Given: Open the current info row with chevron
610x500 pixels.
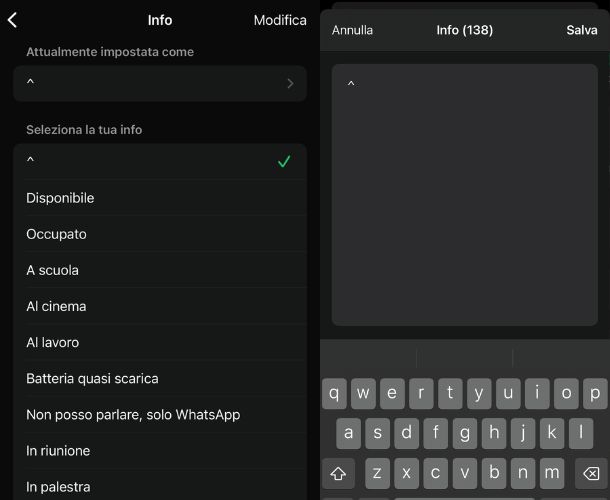Looking at the screenshot, I should point(160,83).
